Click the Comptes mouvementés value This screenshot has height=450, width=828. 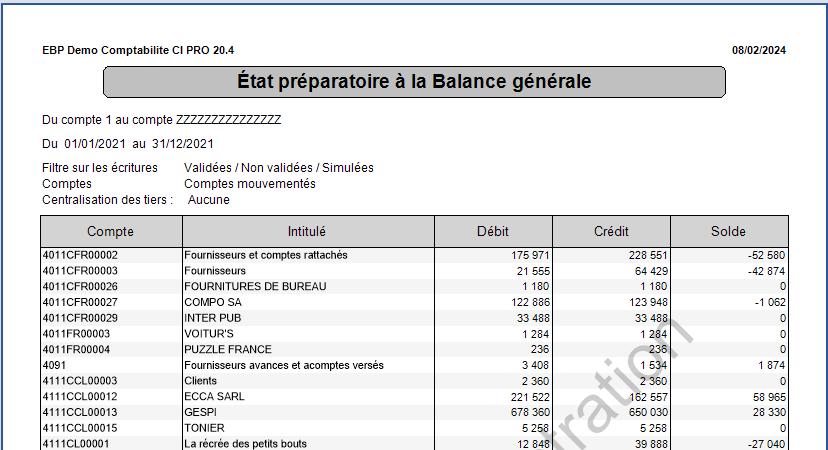coord(250,184)
